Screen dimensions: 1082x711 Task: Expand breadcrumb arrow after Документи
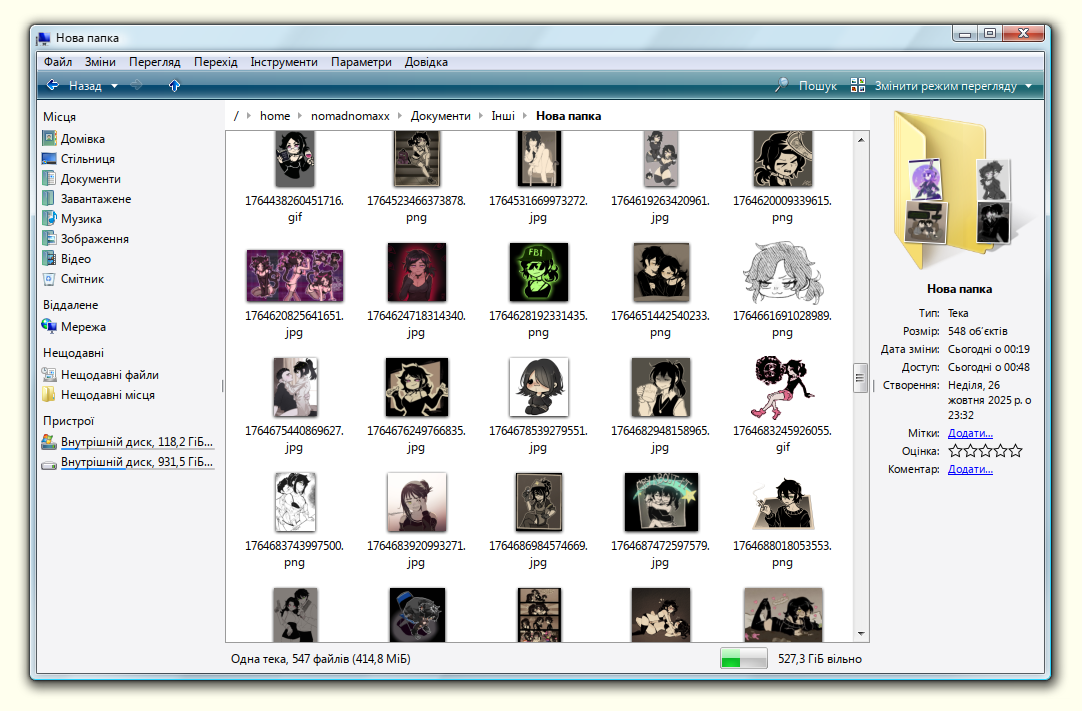point(480,116)
